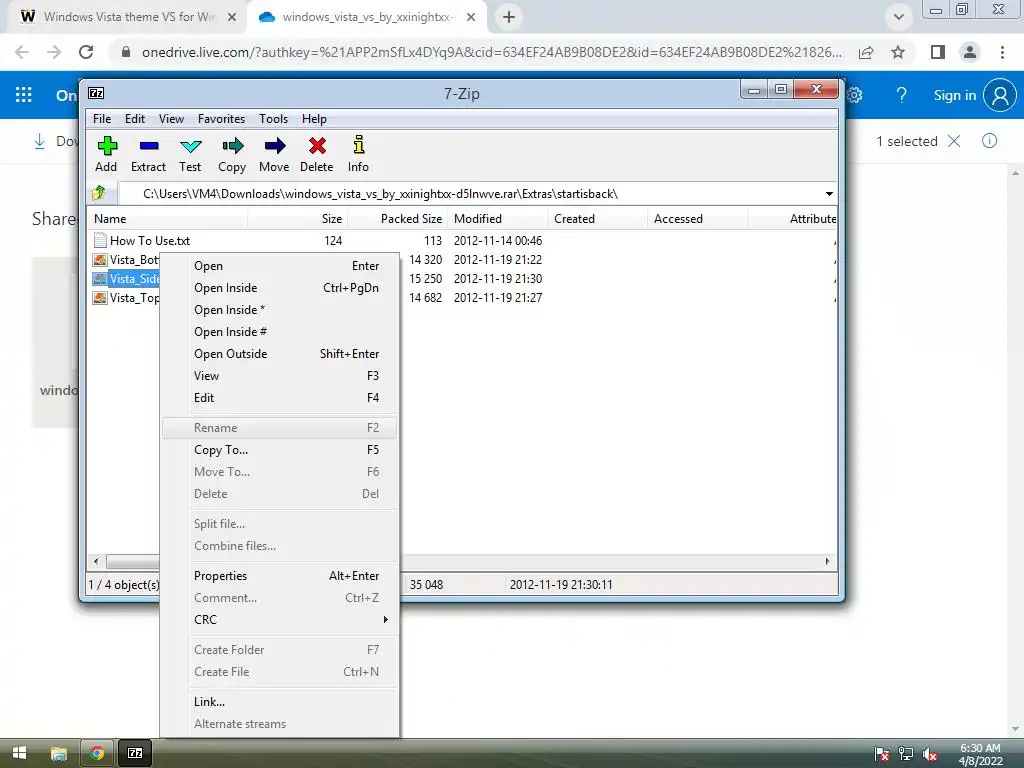Screen dimensions: 1024x768
Task: Open OneDrive settings gear
Action: point(855,95)
